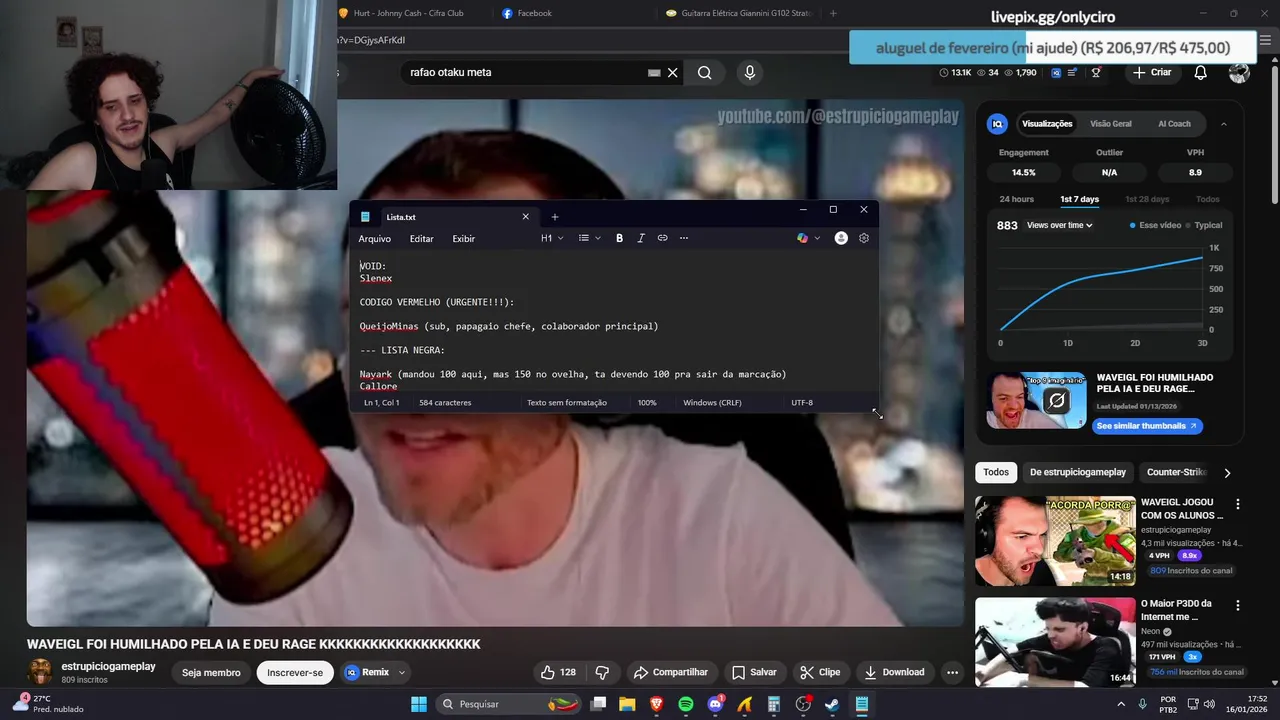This screenshot has width=1280, height=720.
Task: Click the Clipe button
Action: tap(820, 672)
